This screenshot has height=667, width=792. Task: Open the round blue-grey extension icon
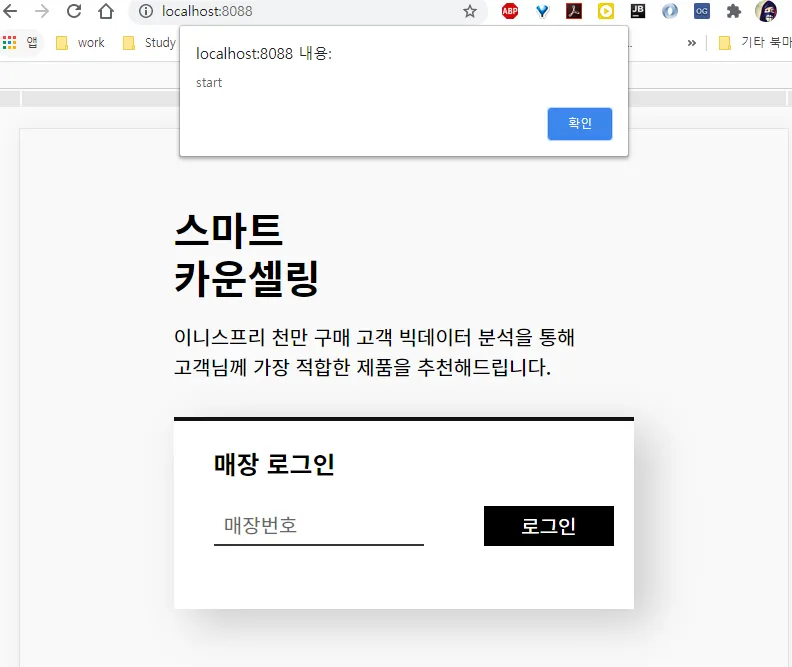tap(670, 11)
